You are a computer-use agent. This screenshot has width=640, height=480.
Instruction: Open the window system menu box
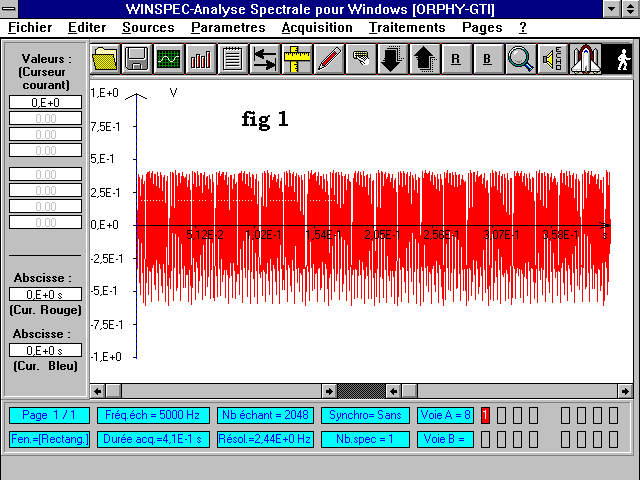tap(9, 9)
